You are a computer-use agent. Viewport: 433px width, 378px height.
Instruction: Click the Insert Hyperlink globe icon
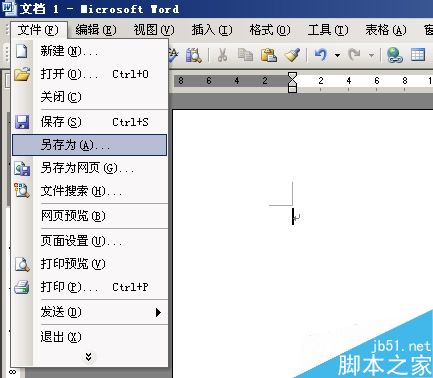pos(395,55)
